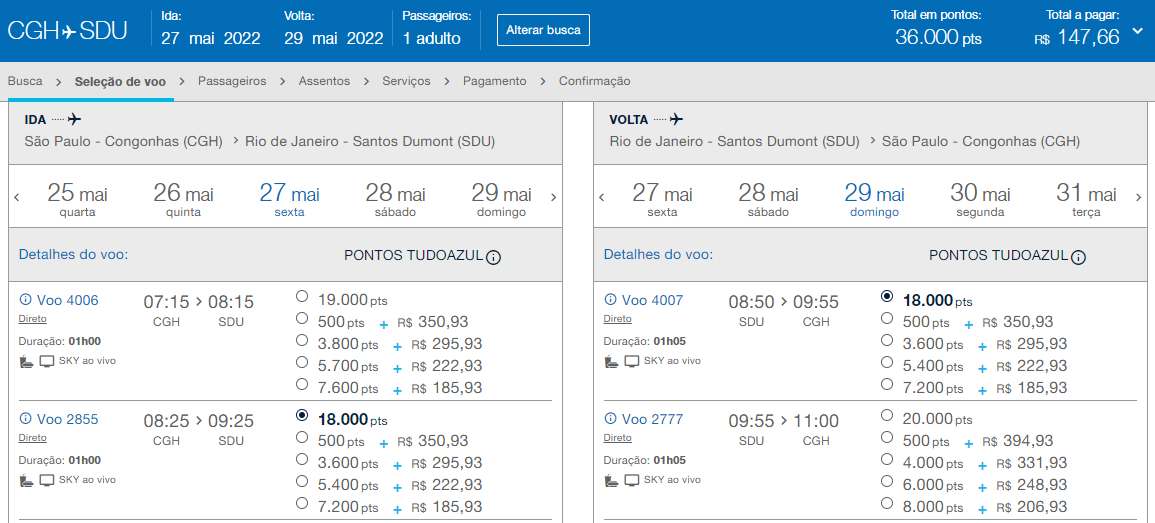
Task: Choose 28 mai sábado in IDA dates
Action: coord(396,200)
